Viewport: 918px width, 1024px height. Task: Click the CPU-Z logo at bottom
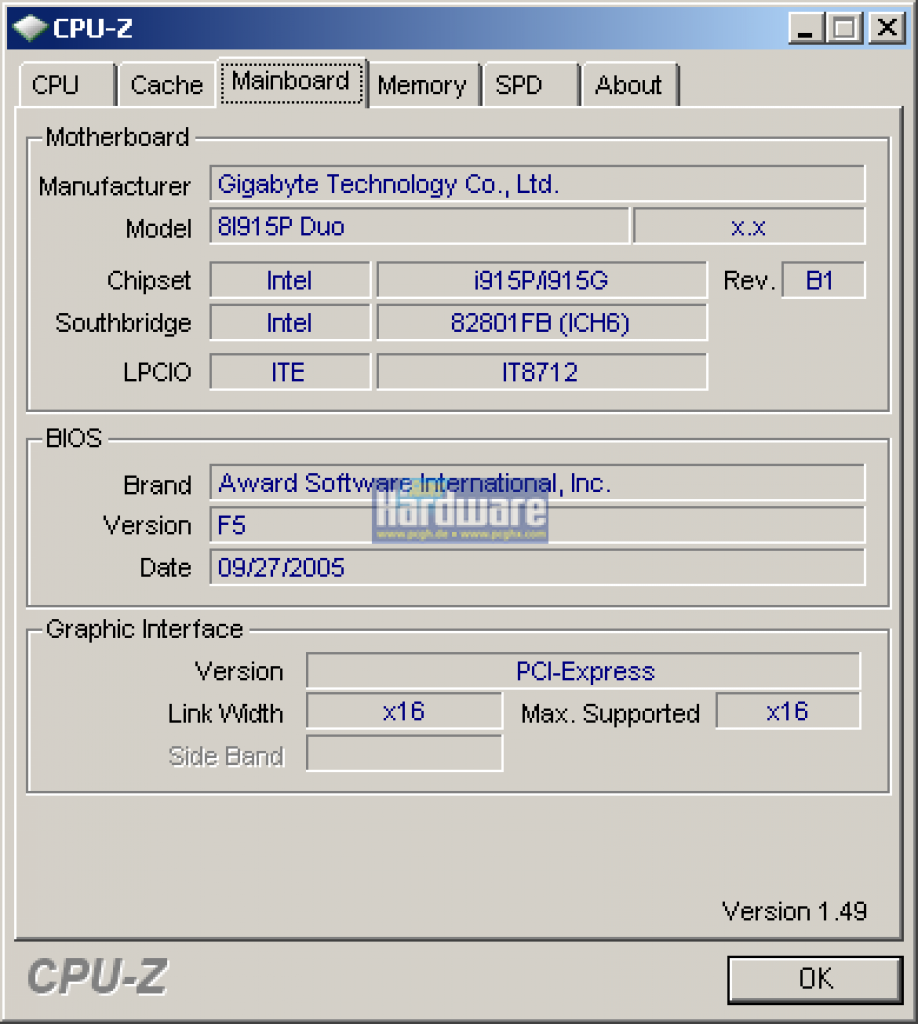pyautogui.click(x=97, y=977)
